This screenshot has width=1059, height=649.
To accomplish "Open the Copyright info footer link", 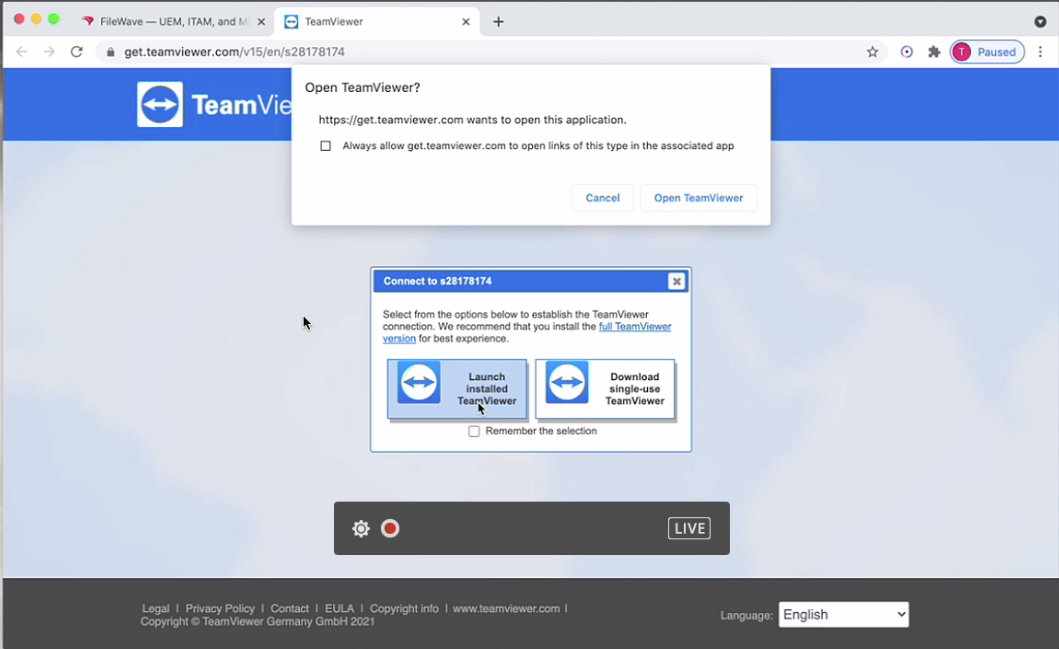I will pyautogui.click(x=404, y=608).
